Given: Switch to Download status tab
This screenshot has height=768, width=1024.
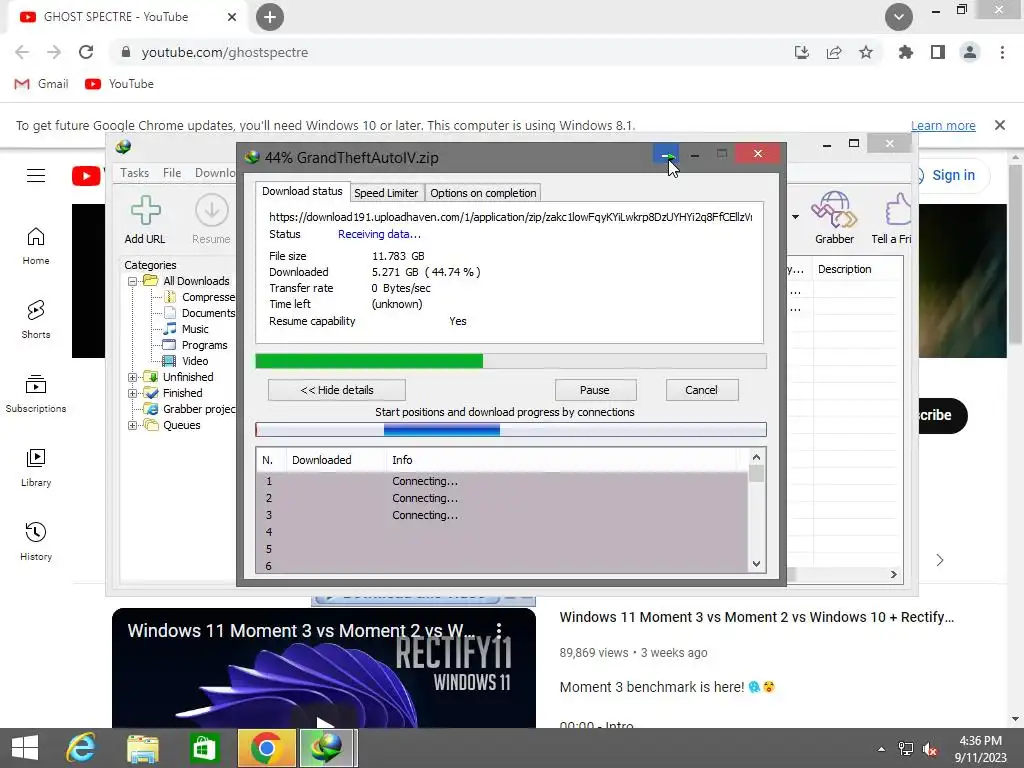Looking at the screenshot, I should (302, 191).
